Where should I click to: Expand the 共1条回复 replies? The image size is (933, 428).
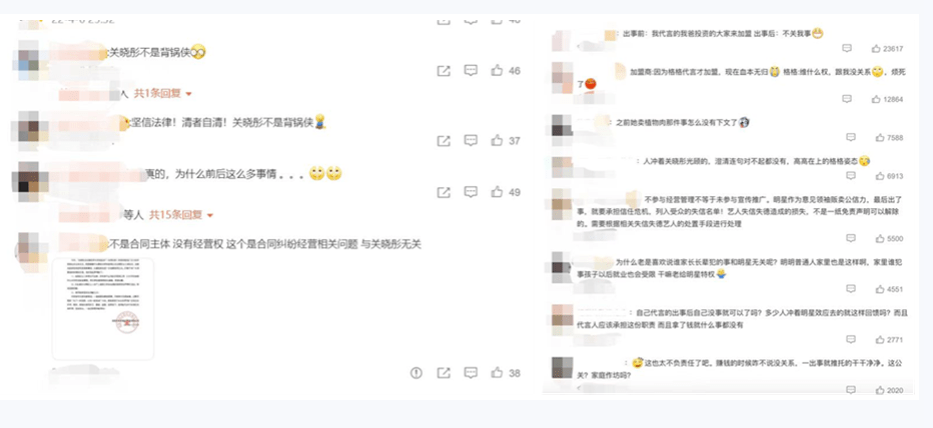(x=163, y=93)
